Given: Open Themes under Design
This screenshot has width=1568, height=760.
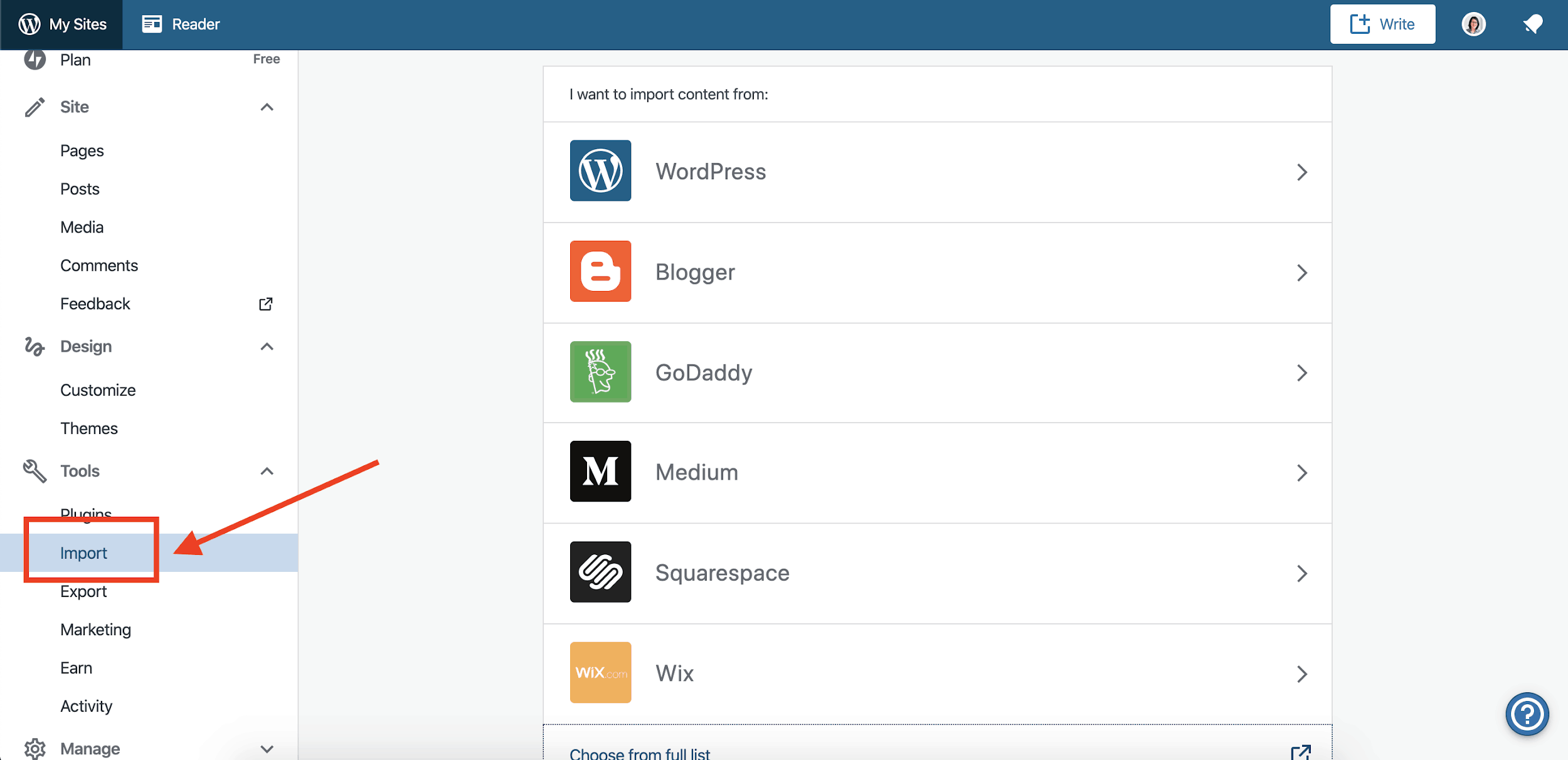Looking at the screenshot, I should (89, 428).
